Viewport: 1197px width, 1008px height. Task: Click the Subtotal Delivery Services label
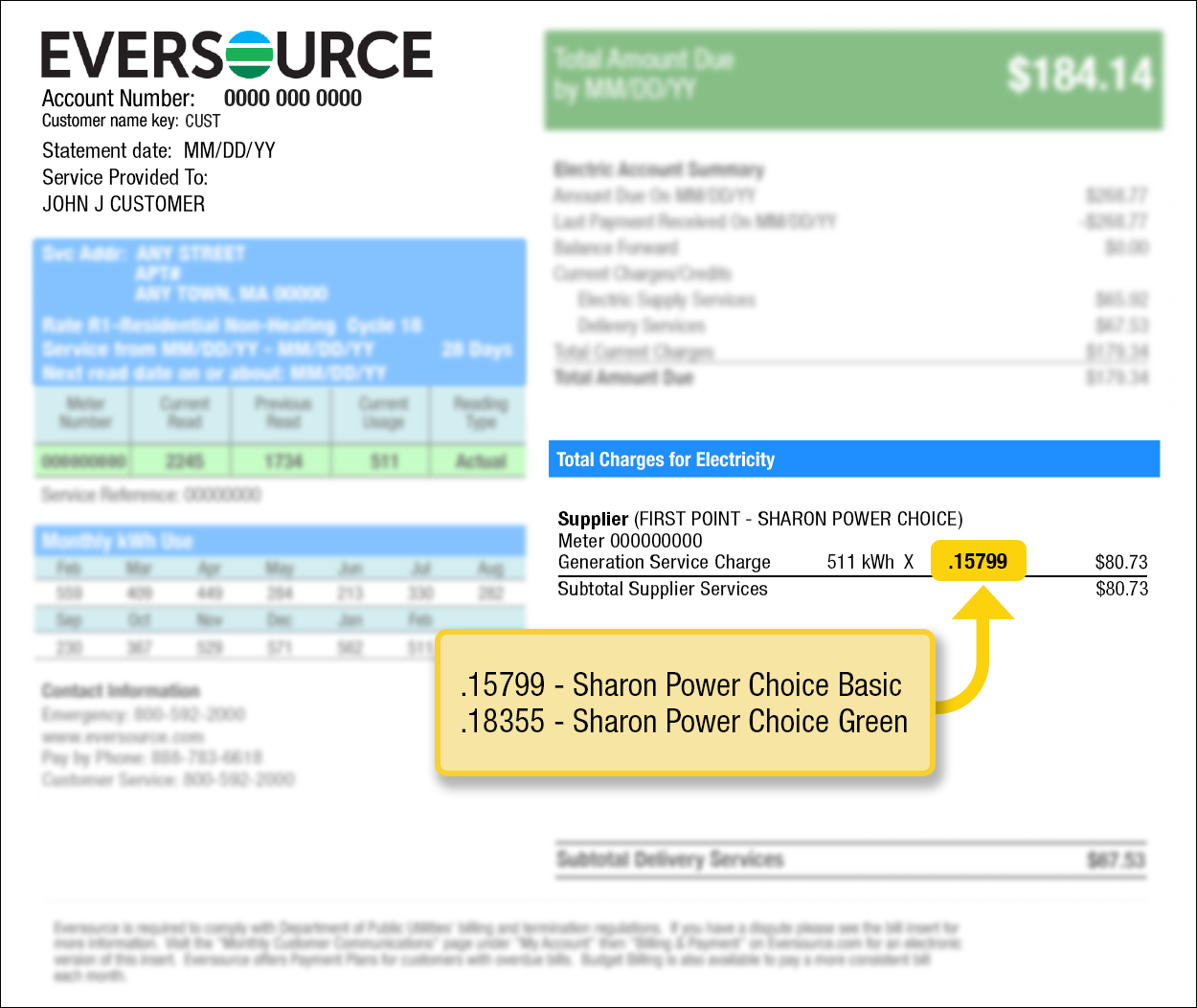coord(670,860)
